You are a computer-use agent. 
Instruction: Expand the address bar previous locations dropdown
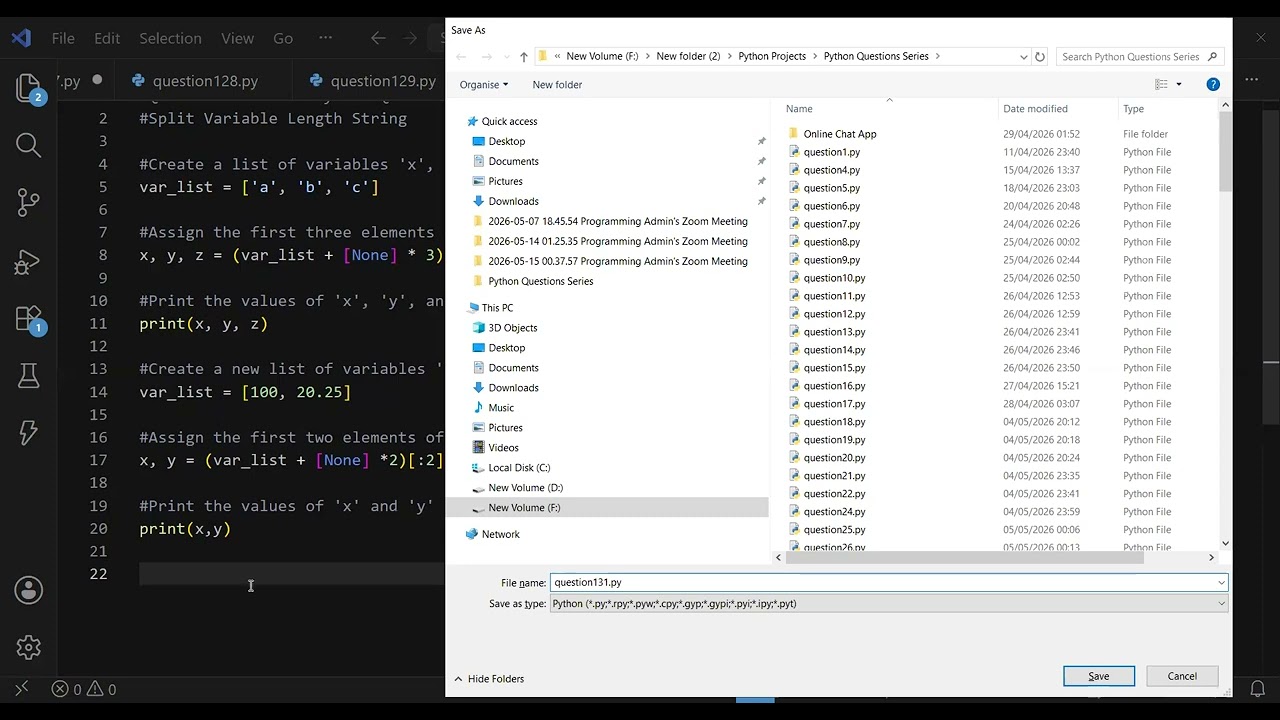[x=1024, y=57]
